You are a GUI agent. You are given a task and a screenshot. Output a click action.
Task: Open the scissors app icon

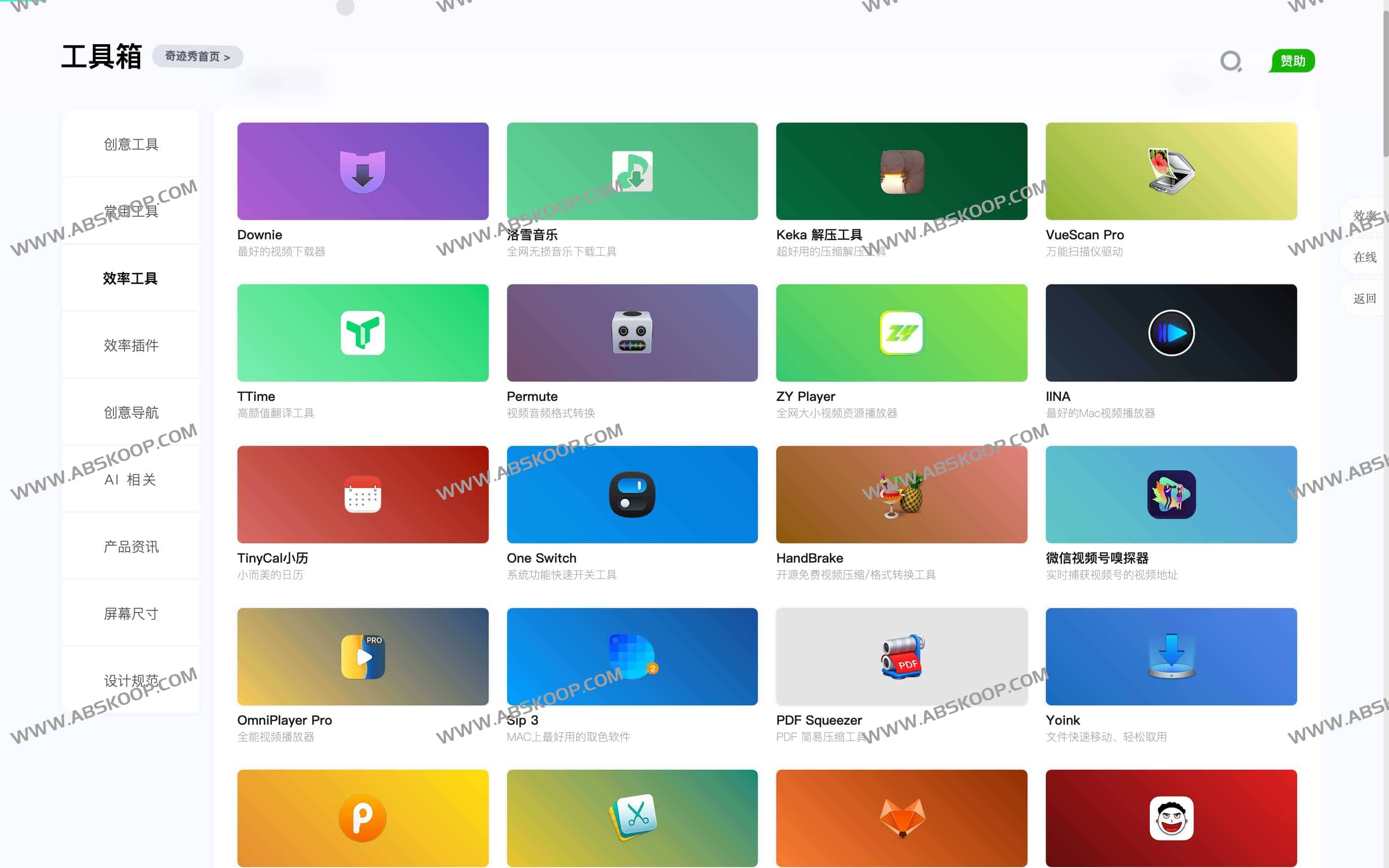point(632,817)
